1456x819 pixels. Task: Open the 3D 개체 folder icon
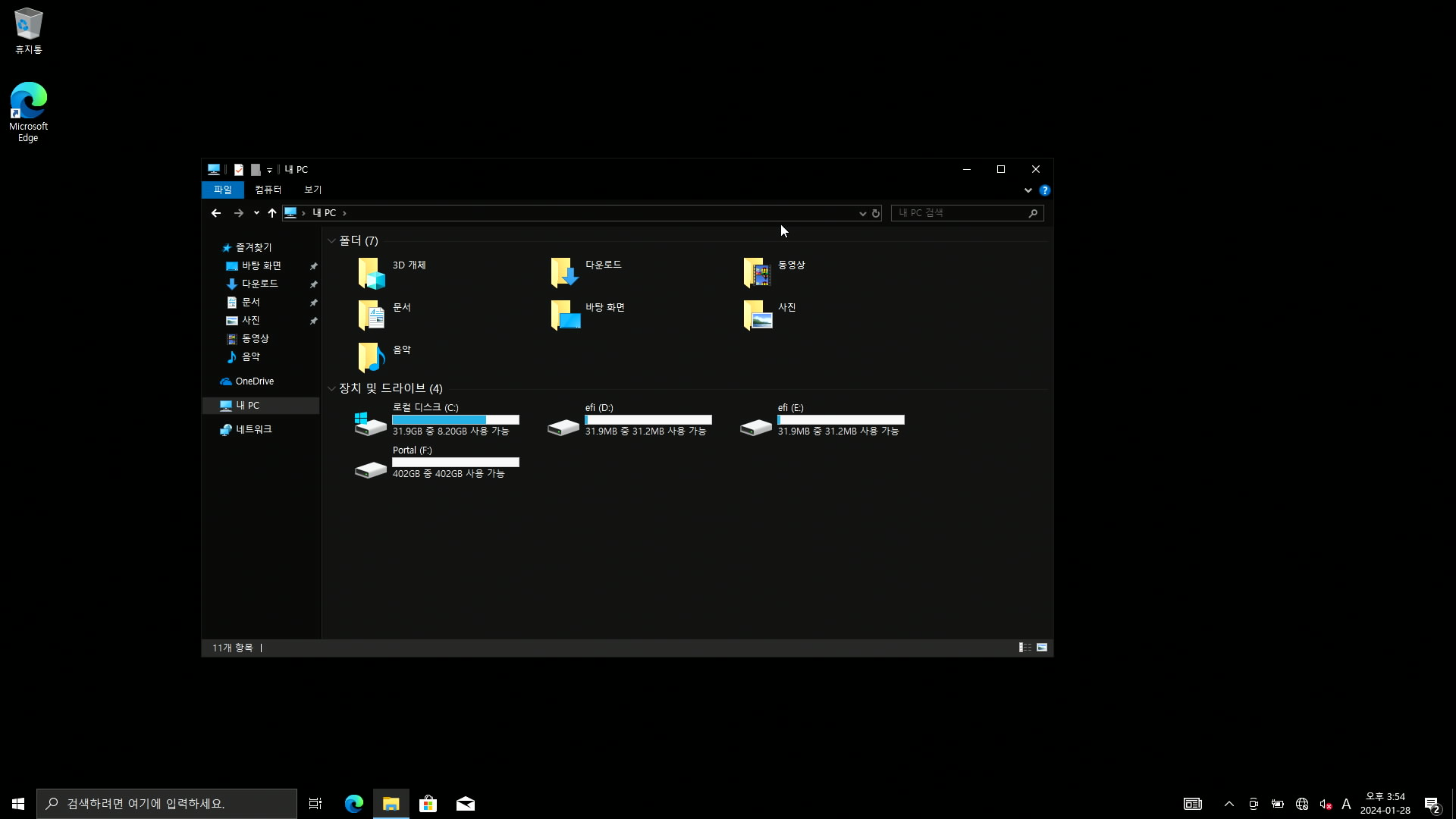[372, 273]
